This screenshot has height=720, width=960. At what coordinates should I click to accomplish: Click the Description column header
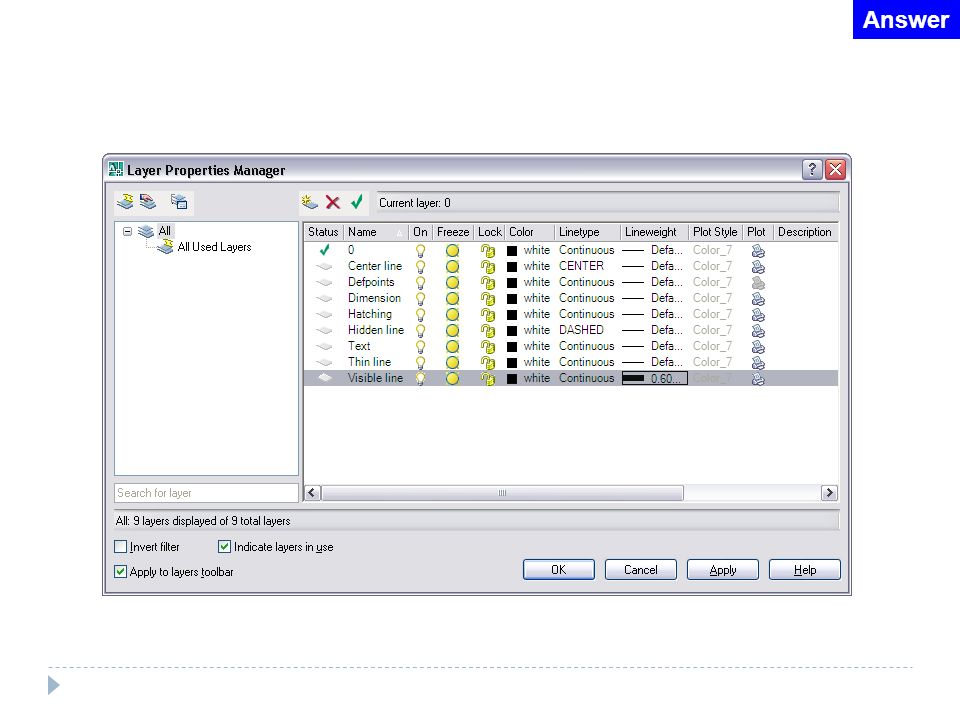click(x=805, y=232)
